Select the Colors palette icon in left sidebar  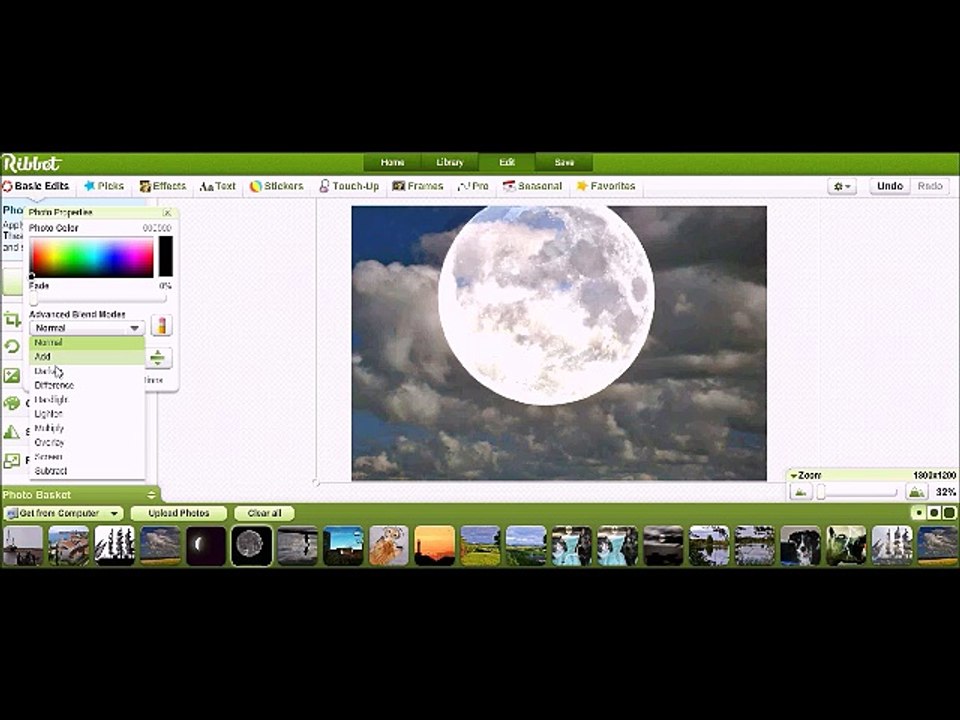click(12, 403)
